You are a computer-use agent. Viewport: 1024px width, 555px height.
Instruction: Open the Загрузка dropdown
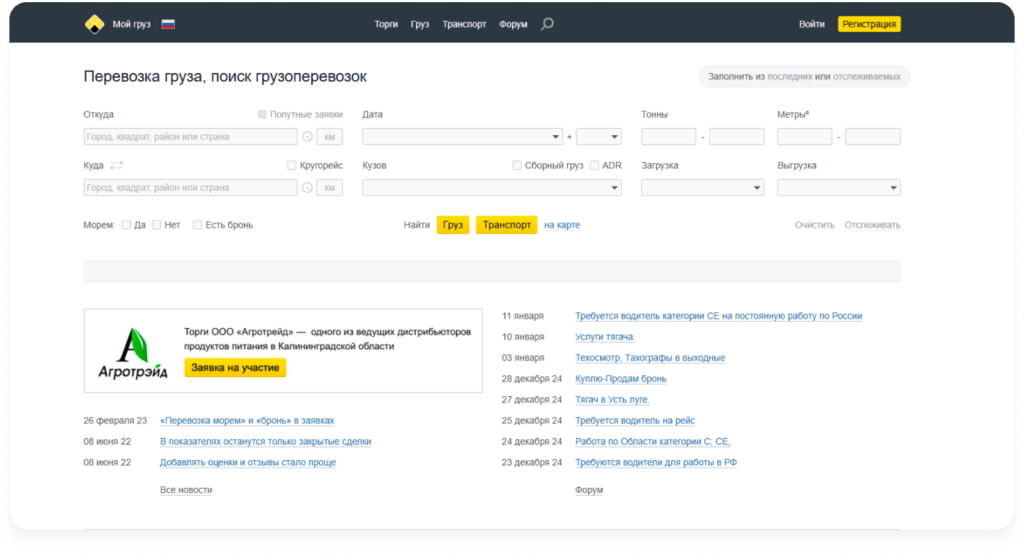[702, 187]
